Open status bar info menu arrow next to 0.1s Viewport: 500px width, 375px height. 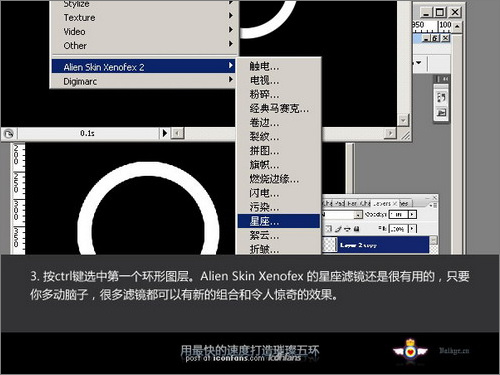pos(164,133)
